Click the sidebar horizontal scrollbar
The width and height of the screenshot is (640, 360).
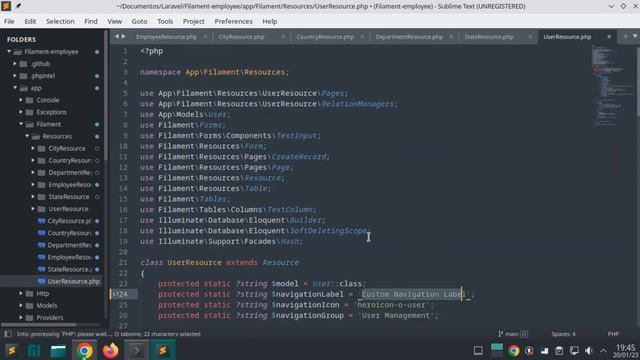39,325
